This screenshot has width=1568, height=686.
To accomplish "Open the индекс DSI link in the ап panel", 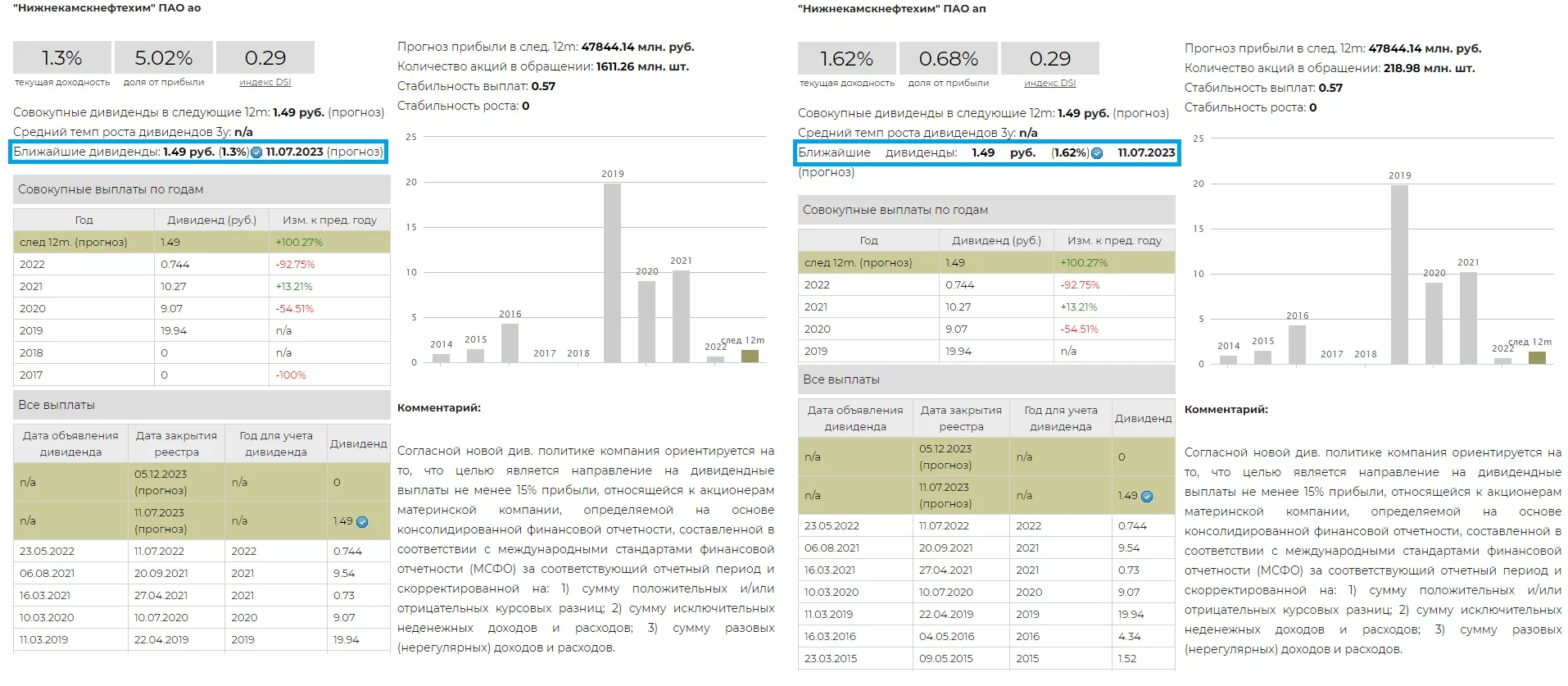I will tap(1049, 83).
